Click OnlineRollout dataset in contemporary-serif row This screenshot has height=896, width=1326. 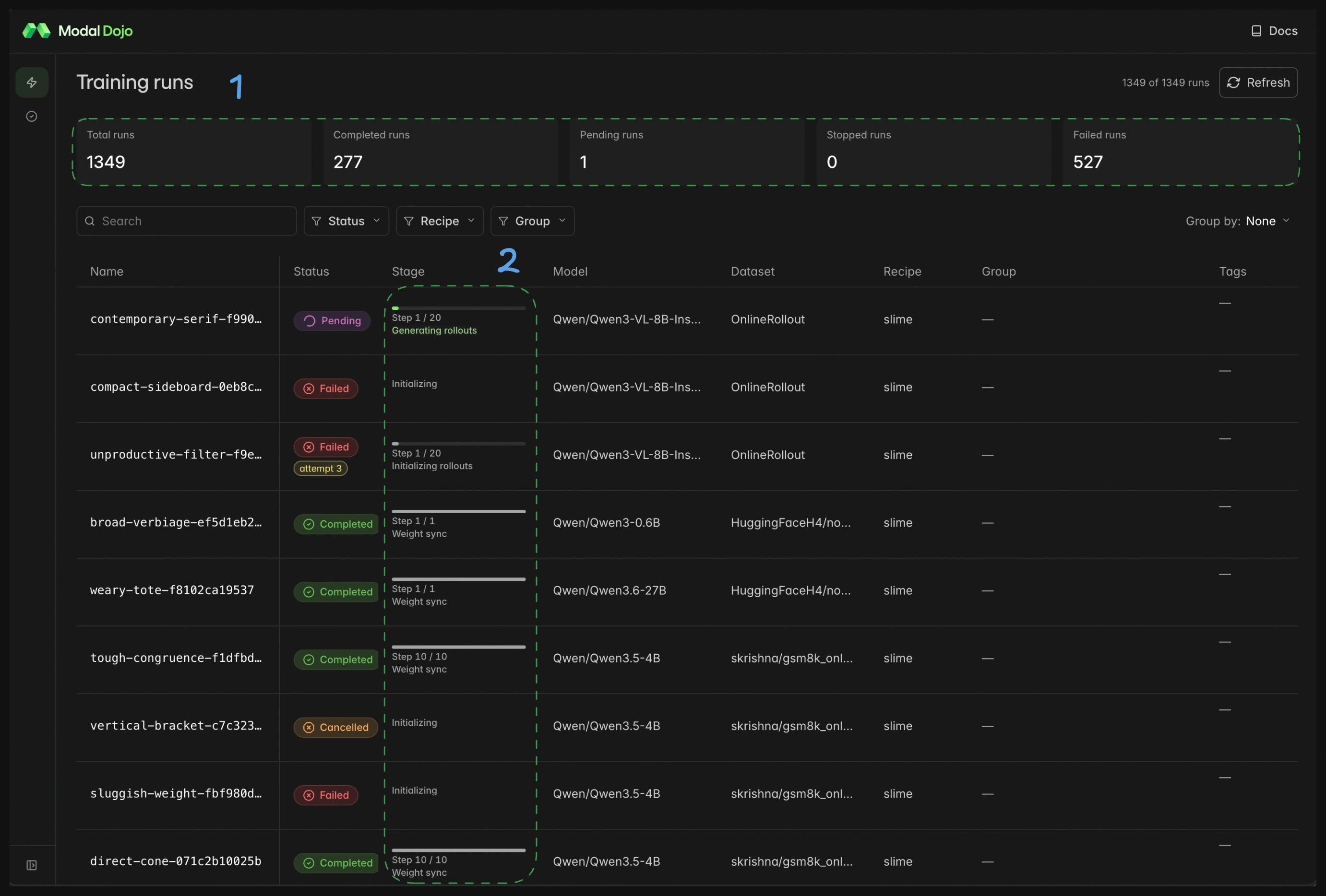click(x=767, y=319)
